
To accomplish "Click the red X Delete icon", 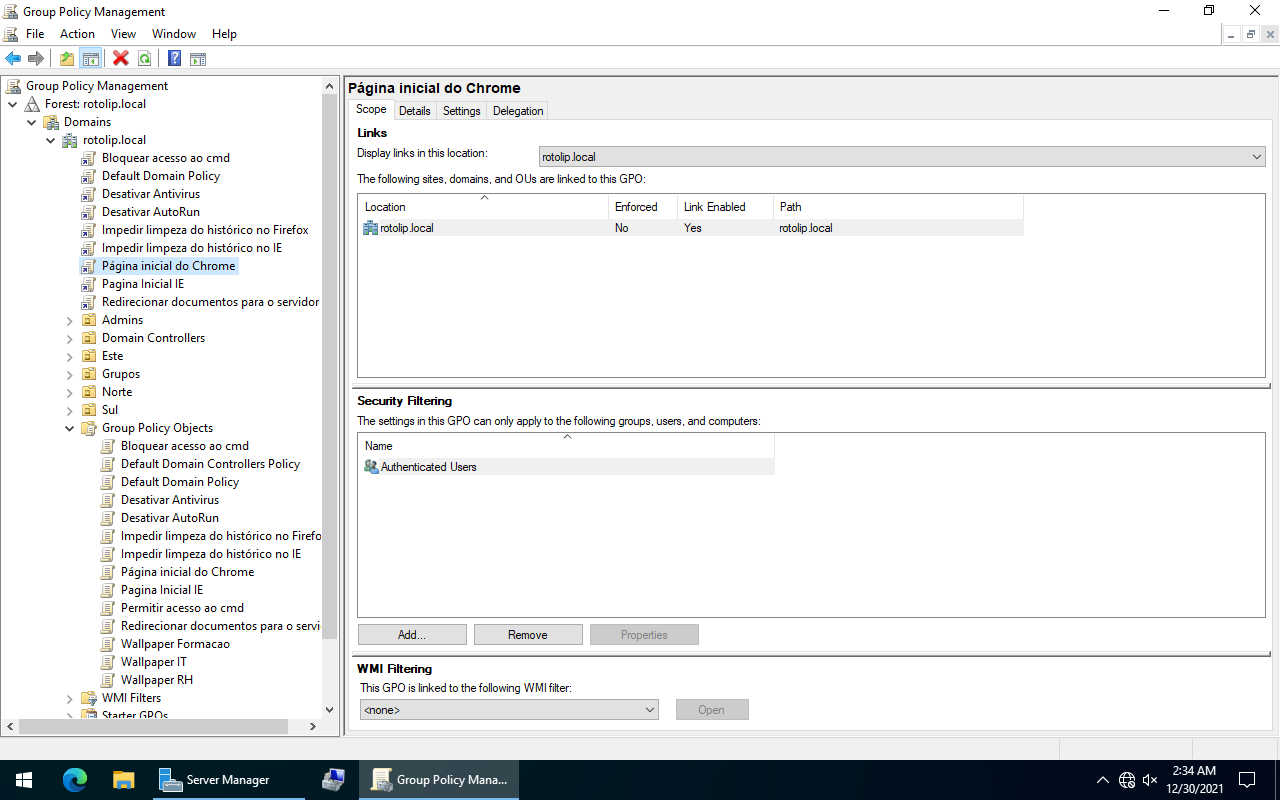I will click(x=121, y=59).
